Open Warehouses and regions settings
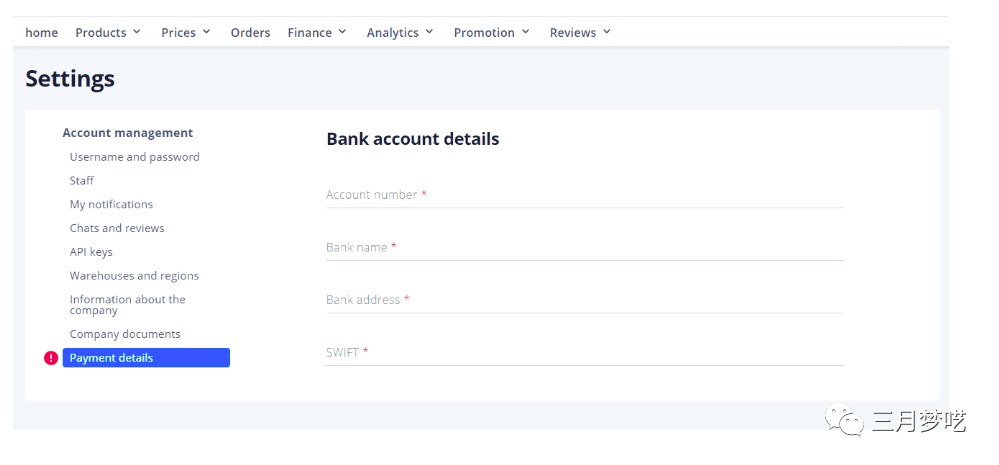999x465 pixels. [x=134, y=276]
